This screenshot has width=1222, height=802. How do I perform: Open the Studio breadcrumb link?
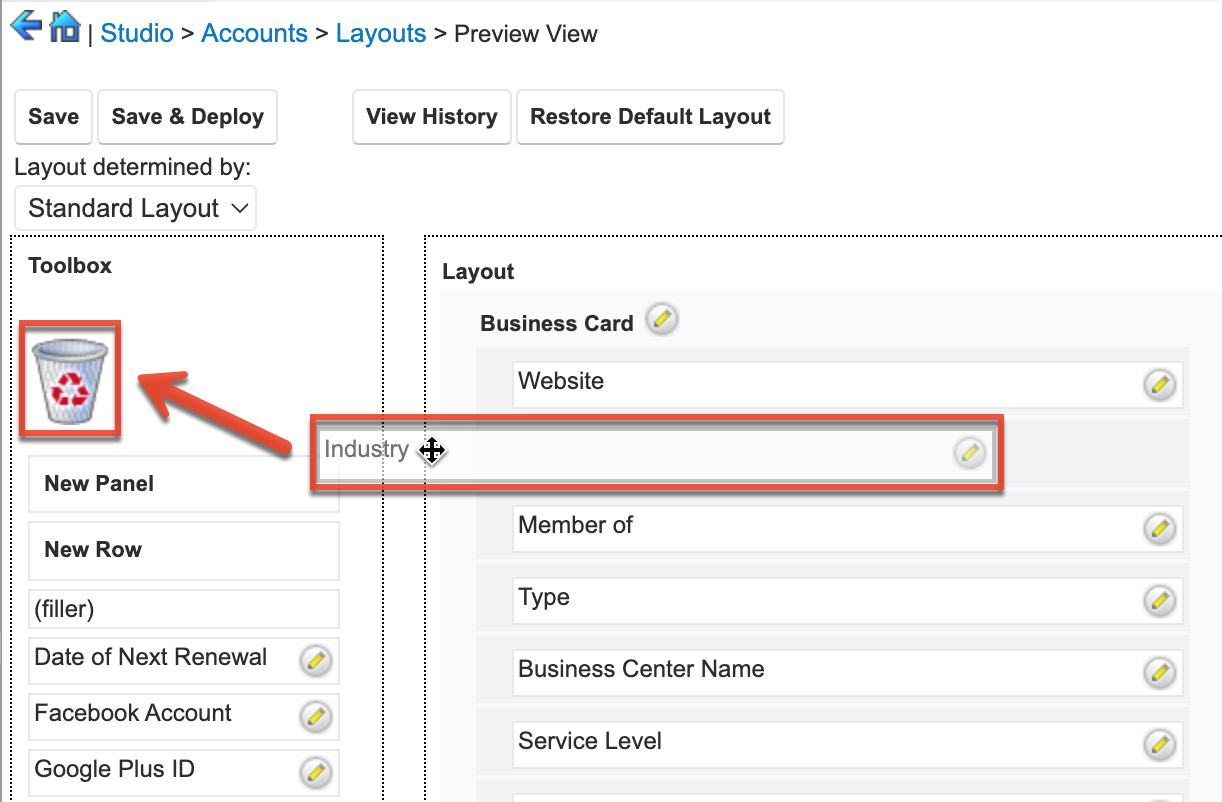click(x=137, y=33)
